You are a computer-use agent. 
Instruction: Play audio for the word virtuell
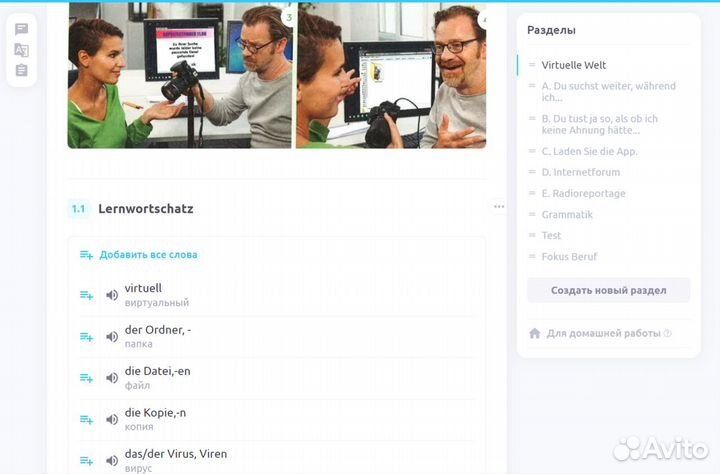pyautogui.click(x=112, y=295)
